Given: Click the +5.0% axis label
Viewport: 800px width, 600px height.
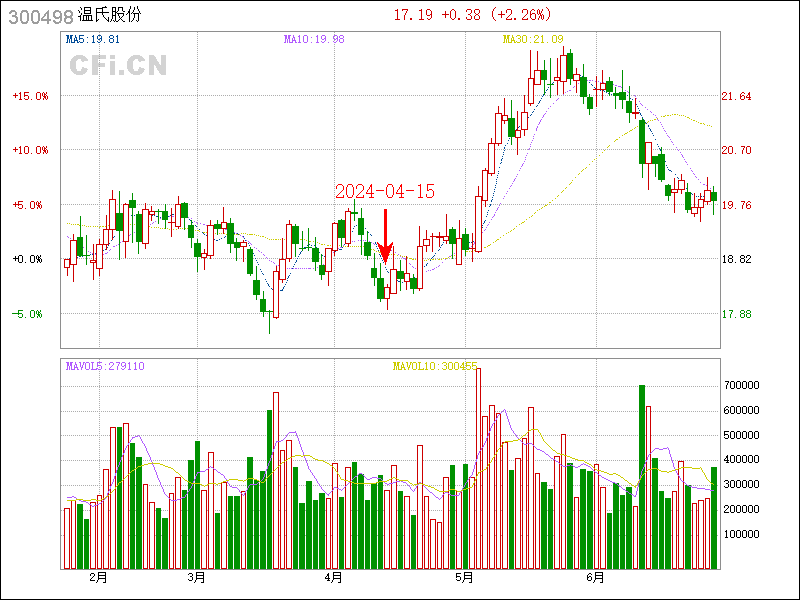Looking at the screenshot, I should point(27,205).
